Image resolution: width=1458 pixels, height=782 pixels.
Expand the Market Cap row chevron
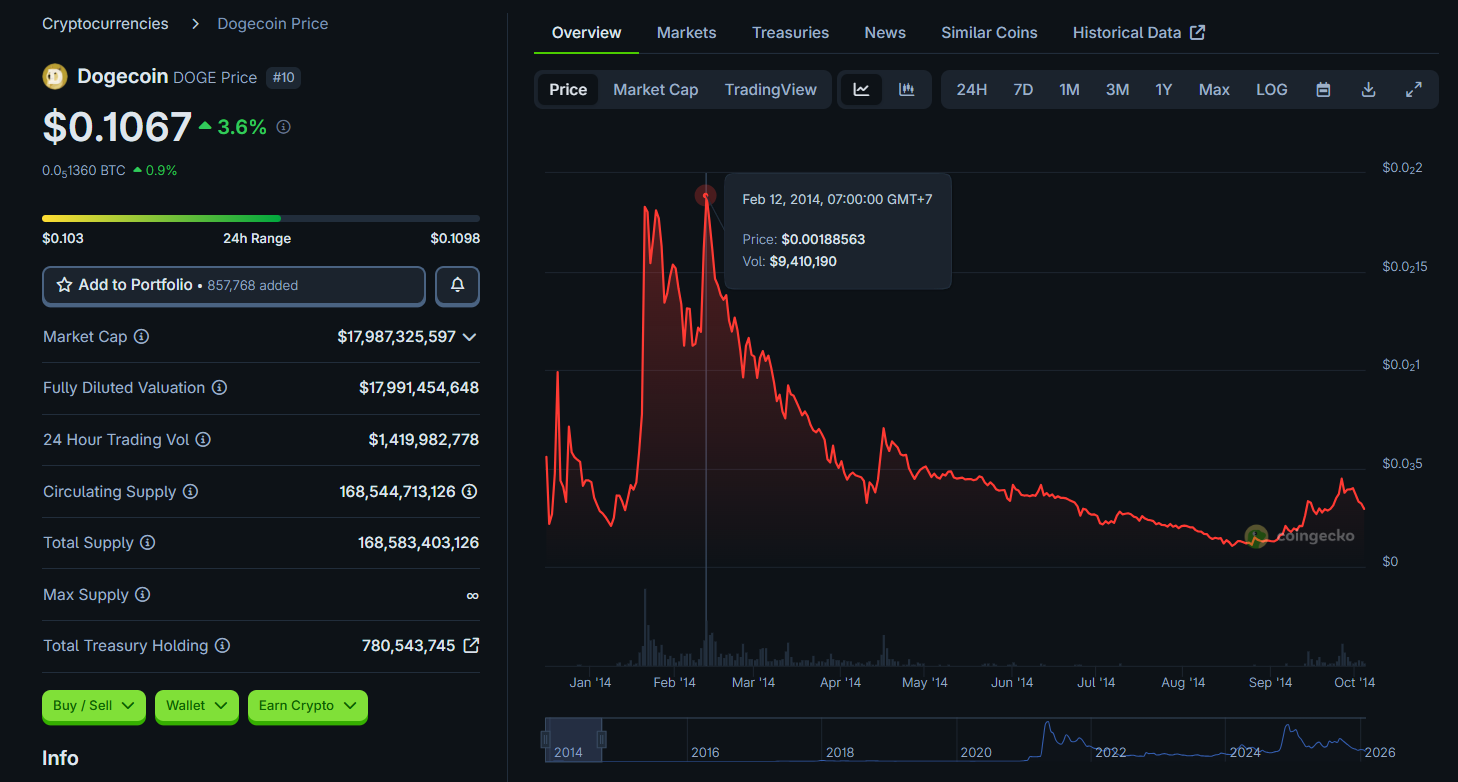click(x=469, y=337)
